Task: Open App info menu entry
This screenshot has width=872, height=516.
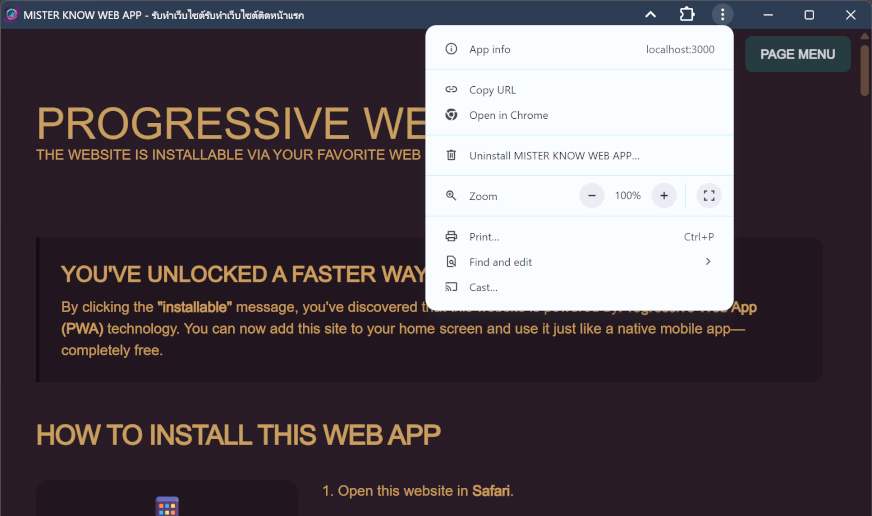Action: (579, 49)
